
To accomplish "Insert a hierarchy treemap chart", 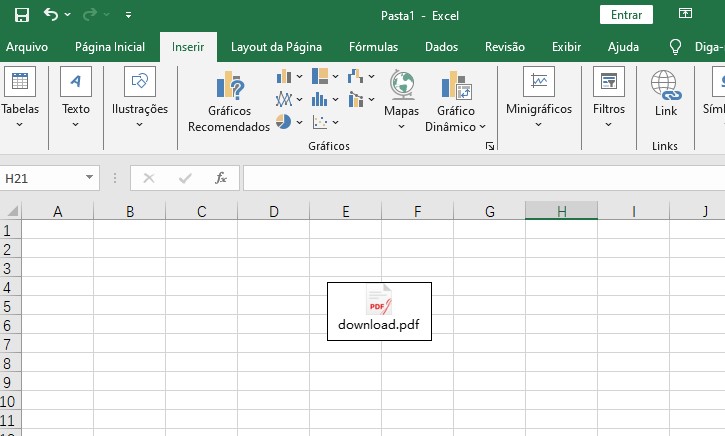I will 320,76.
